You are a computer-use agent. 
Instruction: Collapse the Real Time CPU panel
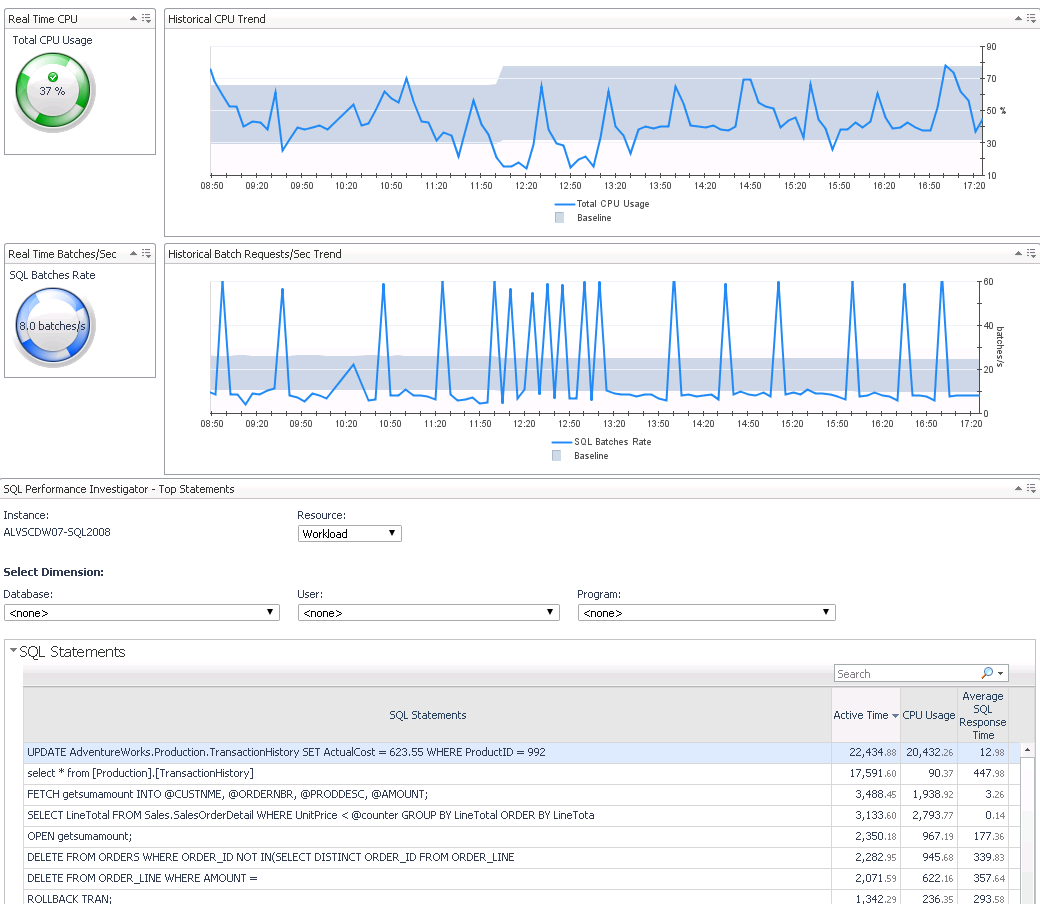[x=134, y=18]
